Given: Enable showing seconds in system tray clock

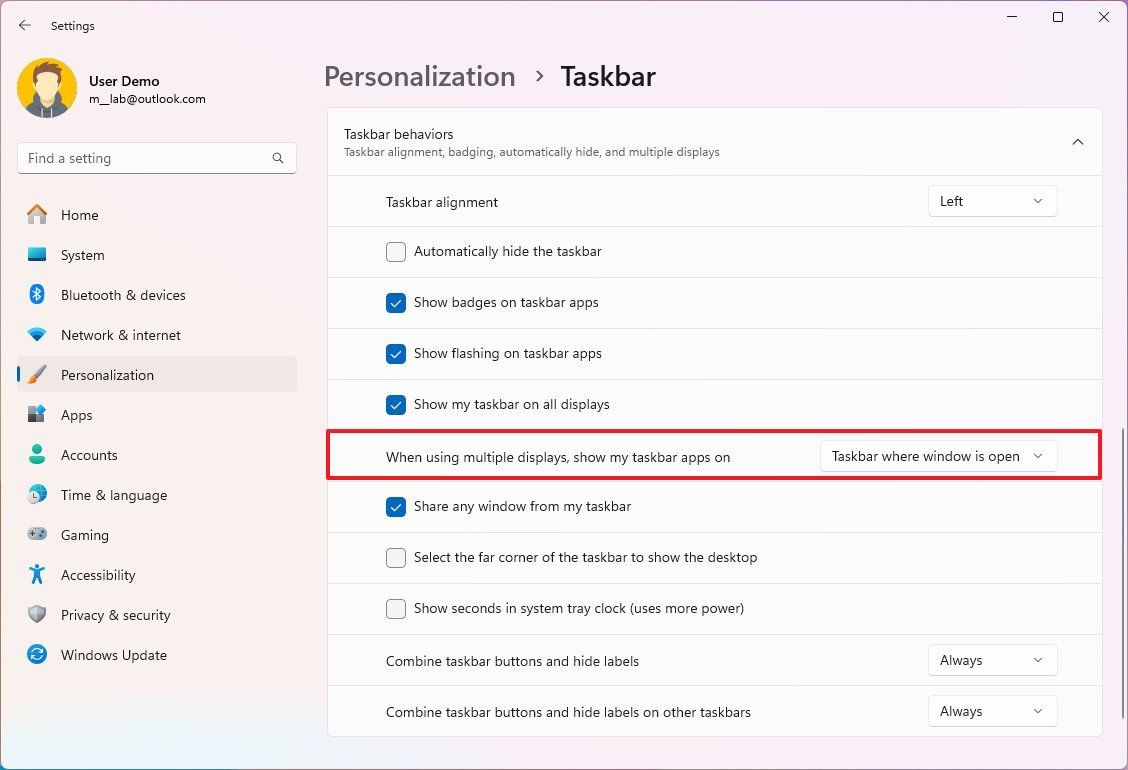Looking at the screenshot, I should [396, 608].
